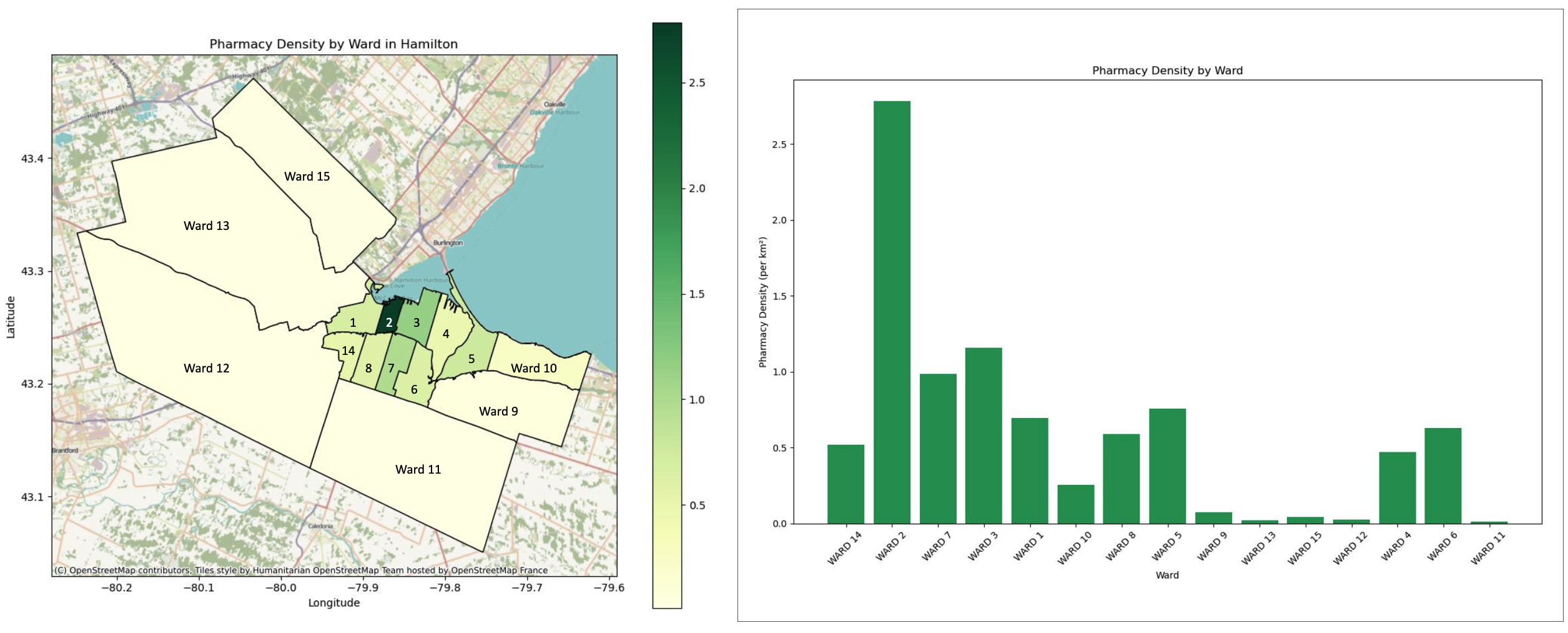Select the WARD 4 bar
Image resolution: width=1568 pixels, height=633 pixels.
click(x=1398, y=488)
